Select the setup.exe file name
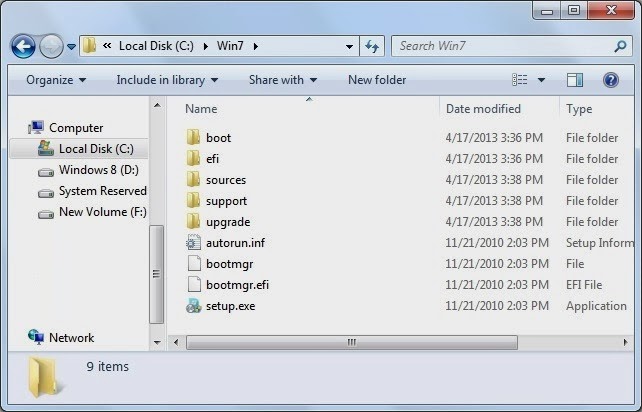Screen dimensions: 642x412 click(x=230, y=306)
